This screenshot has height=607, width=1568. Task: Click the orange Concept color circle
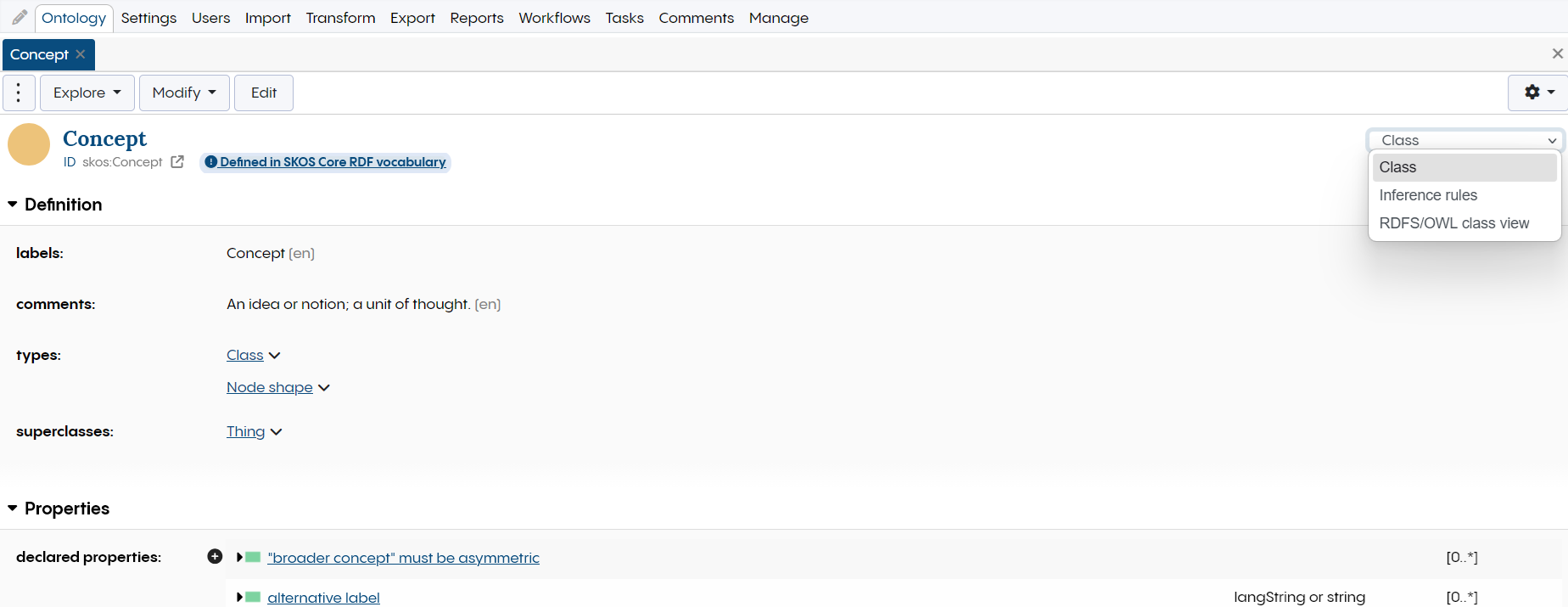[x=29, y=144]
